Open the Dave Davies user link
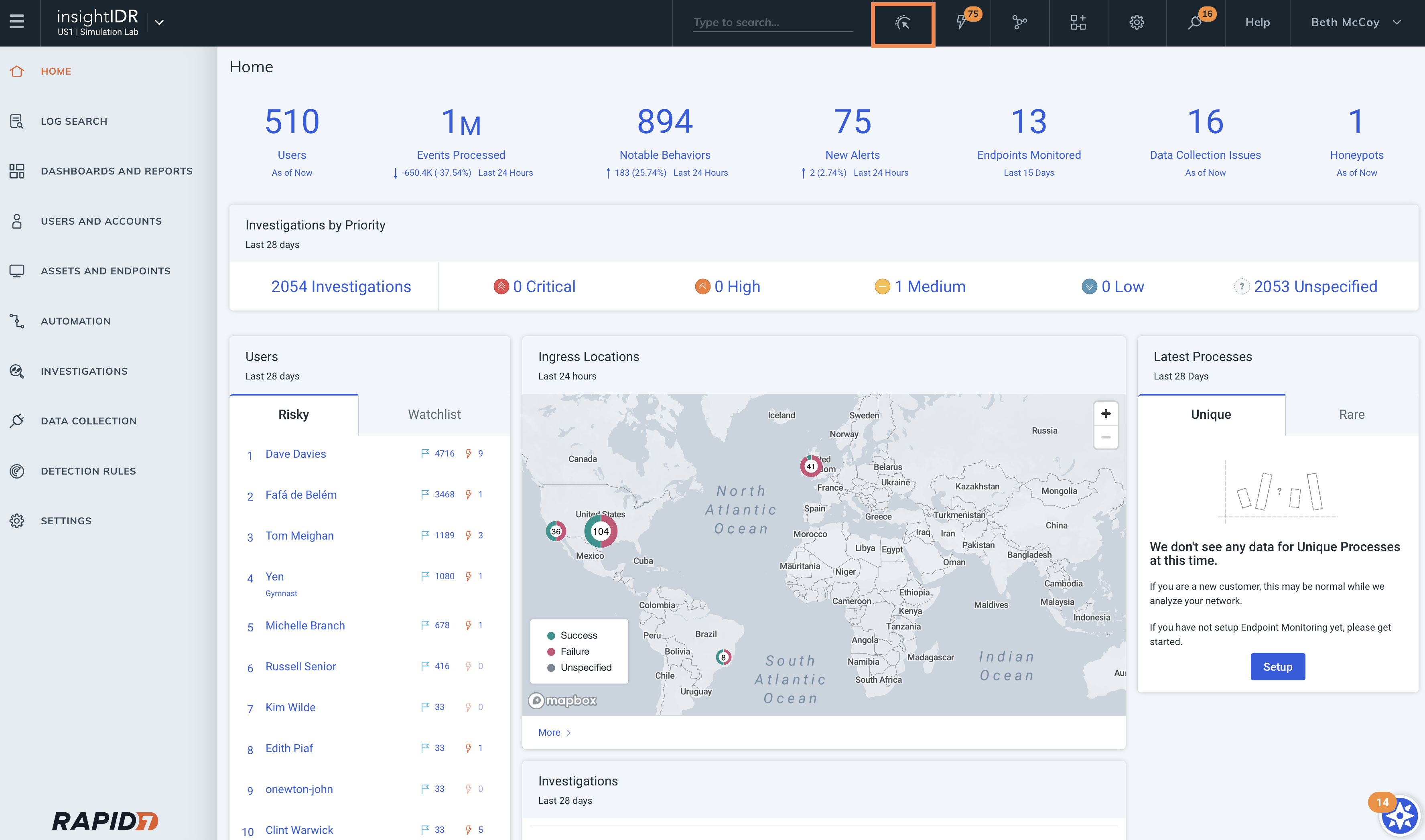 pyautogui.click(x=295, y=454)
